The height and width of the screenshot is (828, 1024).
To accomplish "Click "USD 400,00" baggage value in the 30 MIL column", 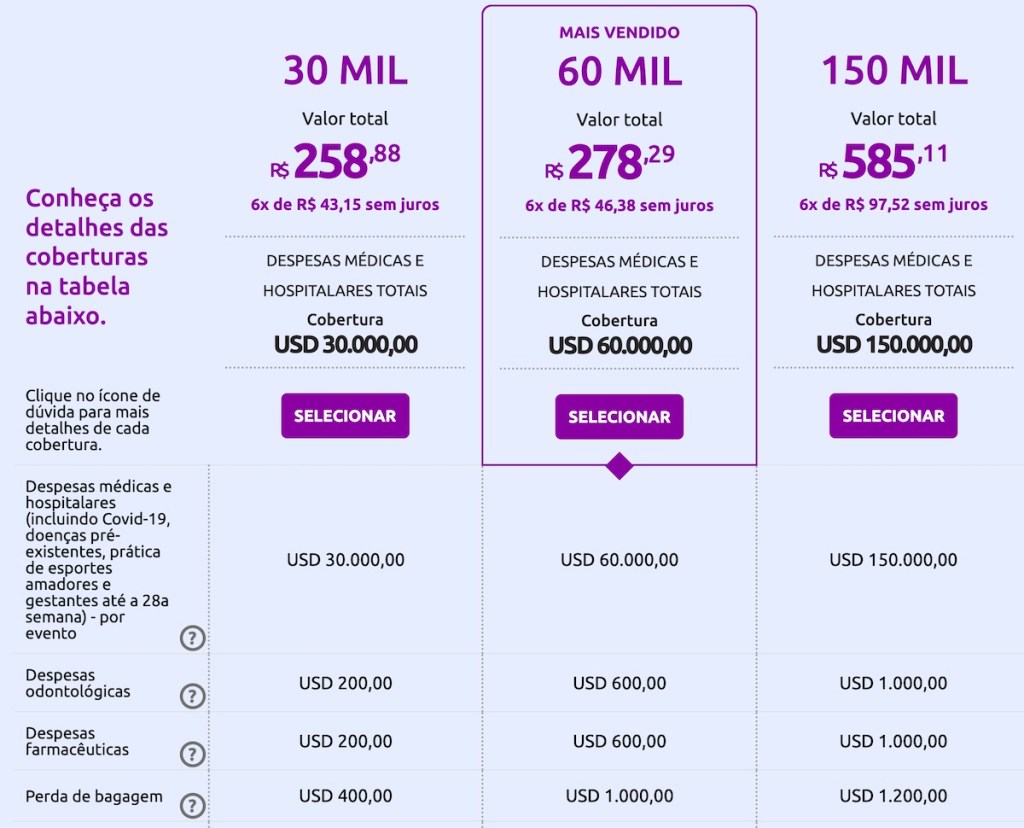I will click(x=345, y=797).
